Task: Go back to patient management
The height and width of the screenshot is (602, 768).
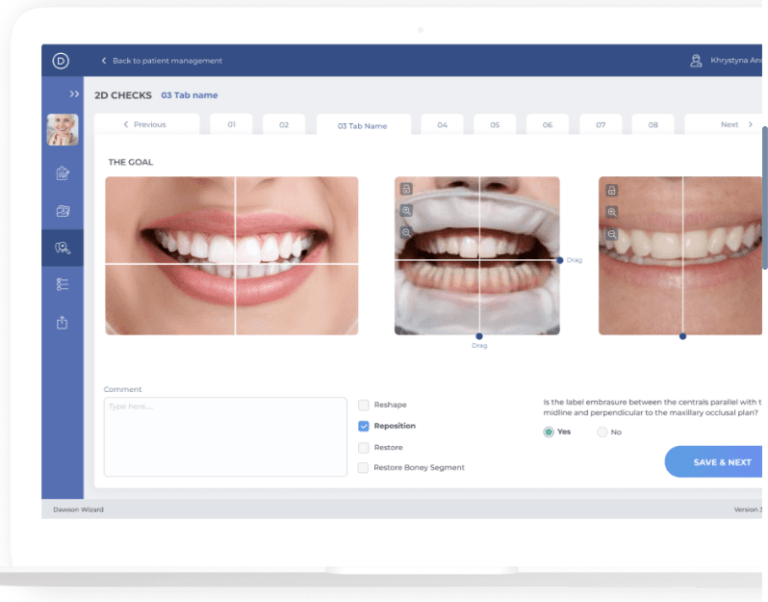Action: point(161,61)
